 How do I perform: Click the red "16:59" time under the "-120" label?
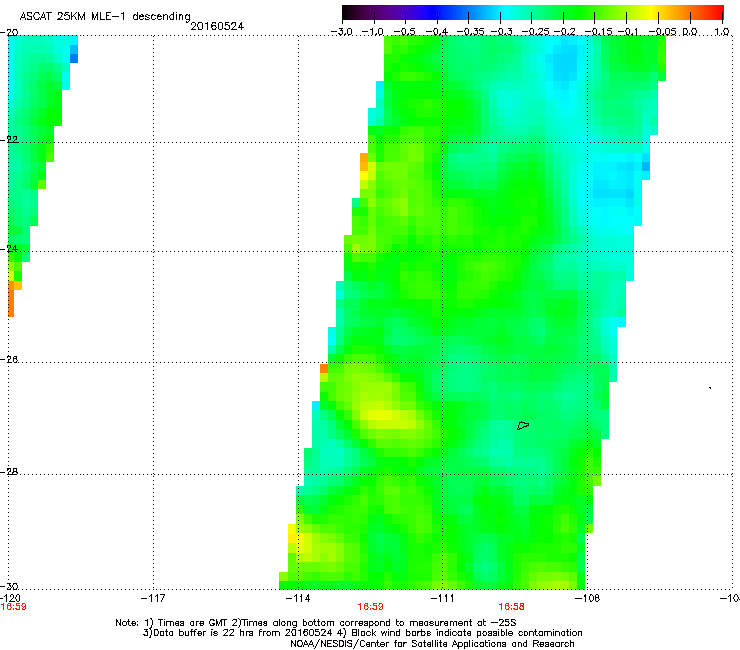pyautogui.click(x=13, y=607)
